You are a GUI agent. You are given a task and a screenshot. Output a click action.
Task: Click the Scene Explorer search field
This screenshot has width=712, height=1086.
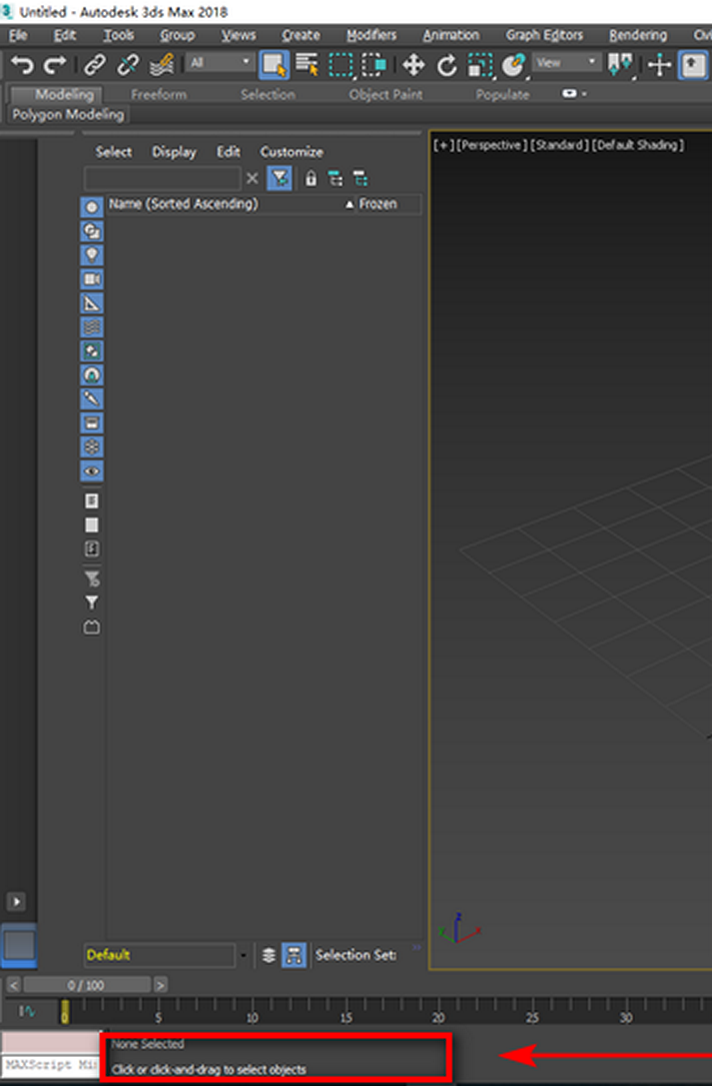pyautogui.click(x=162, y=179)
